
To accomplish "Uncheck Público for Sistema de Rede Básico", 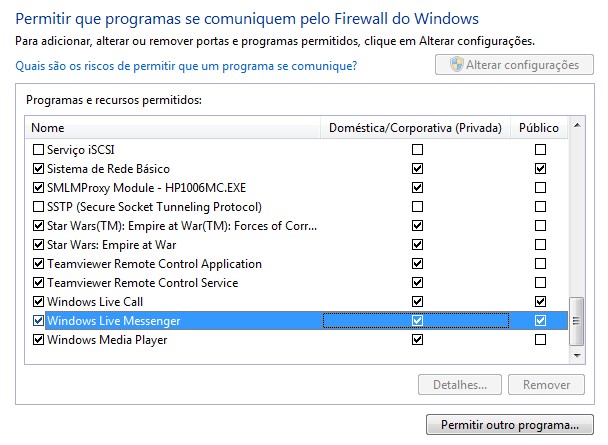I will coord(540,169).
